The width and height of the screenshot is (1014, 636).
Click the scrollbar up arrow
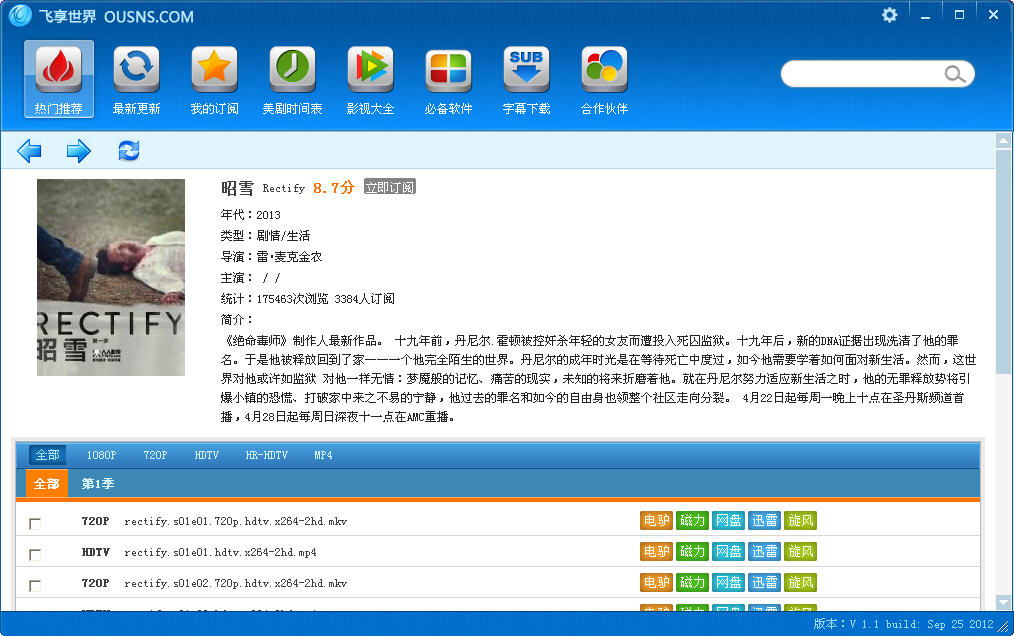point(1004,140)
